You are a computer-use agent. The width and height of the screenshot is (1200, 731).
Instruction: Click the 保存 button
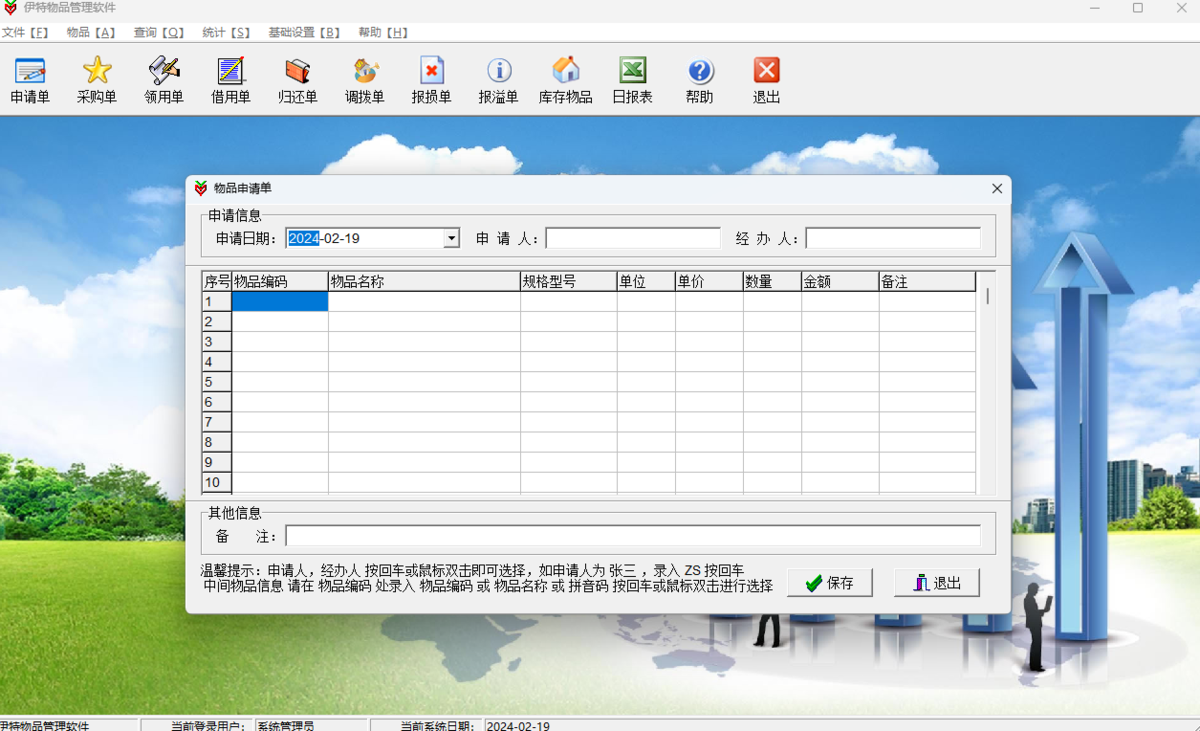pos(829,583)
